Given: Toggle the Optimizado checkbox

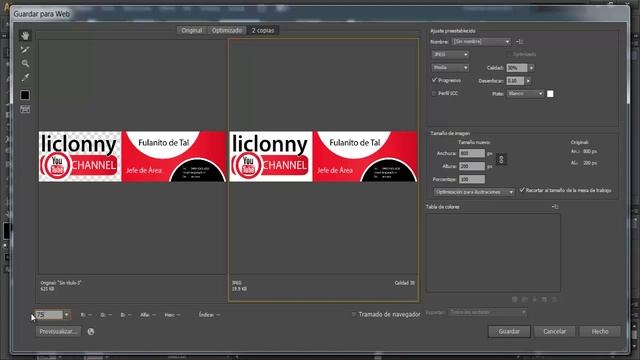Looking at the screenshot, I should [x=509, y=54].
